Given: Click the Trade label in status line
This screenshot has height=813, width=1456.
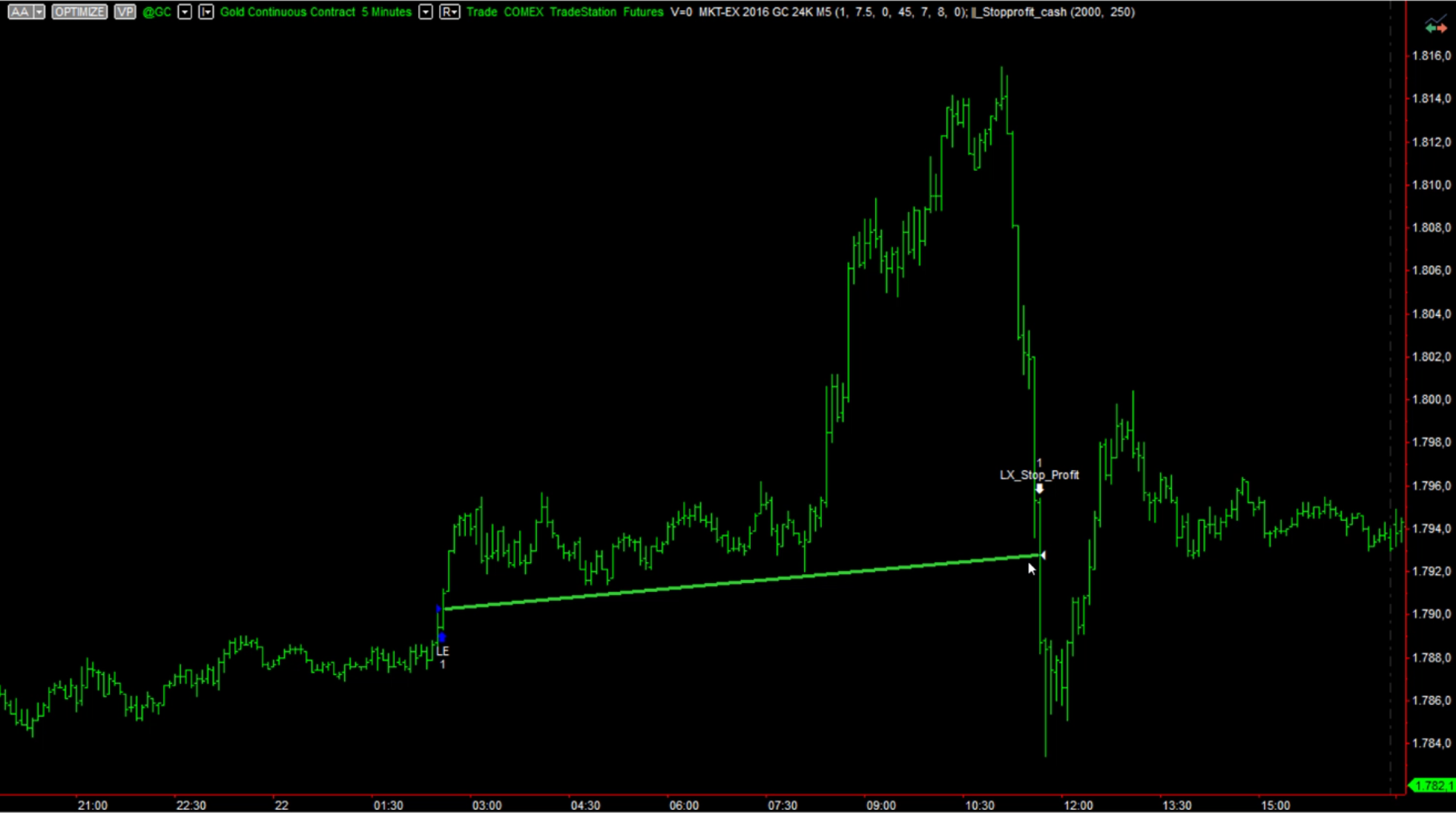Looking at the screenshot, I should (481, 12).
